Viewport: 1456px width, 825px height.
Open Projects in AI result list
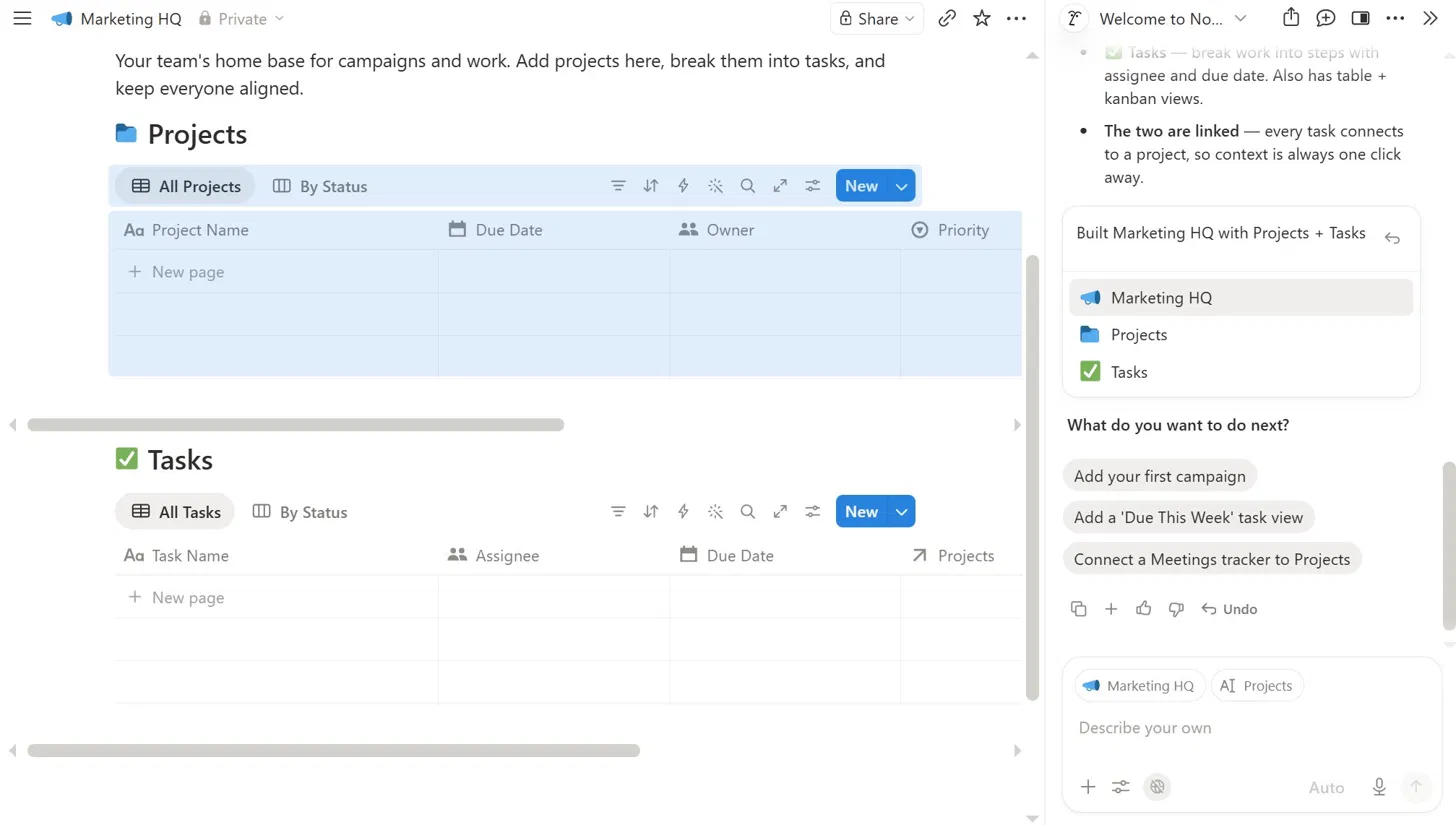(x=1240, y=335)
